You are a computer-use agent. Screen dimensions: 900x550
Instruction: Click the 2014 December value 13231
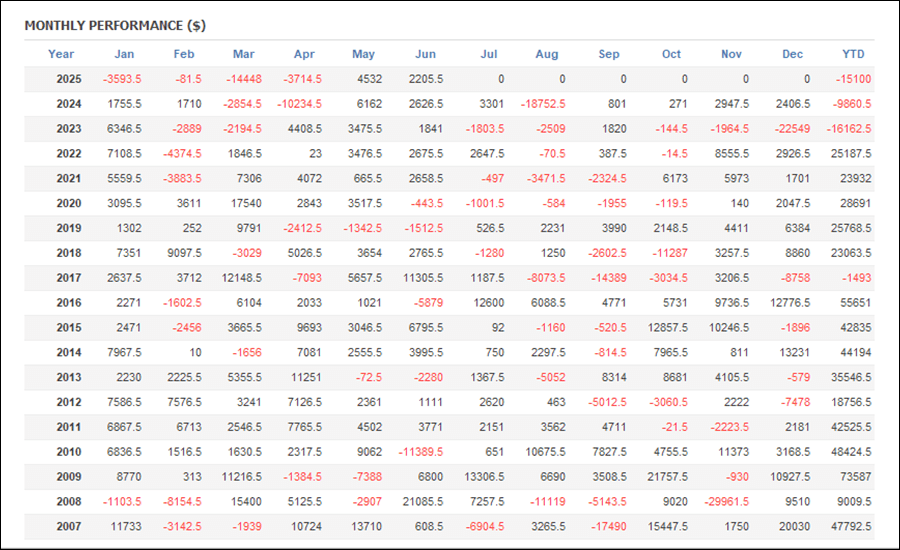pyautogui.click(x=794, y=353)
